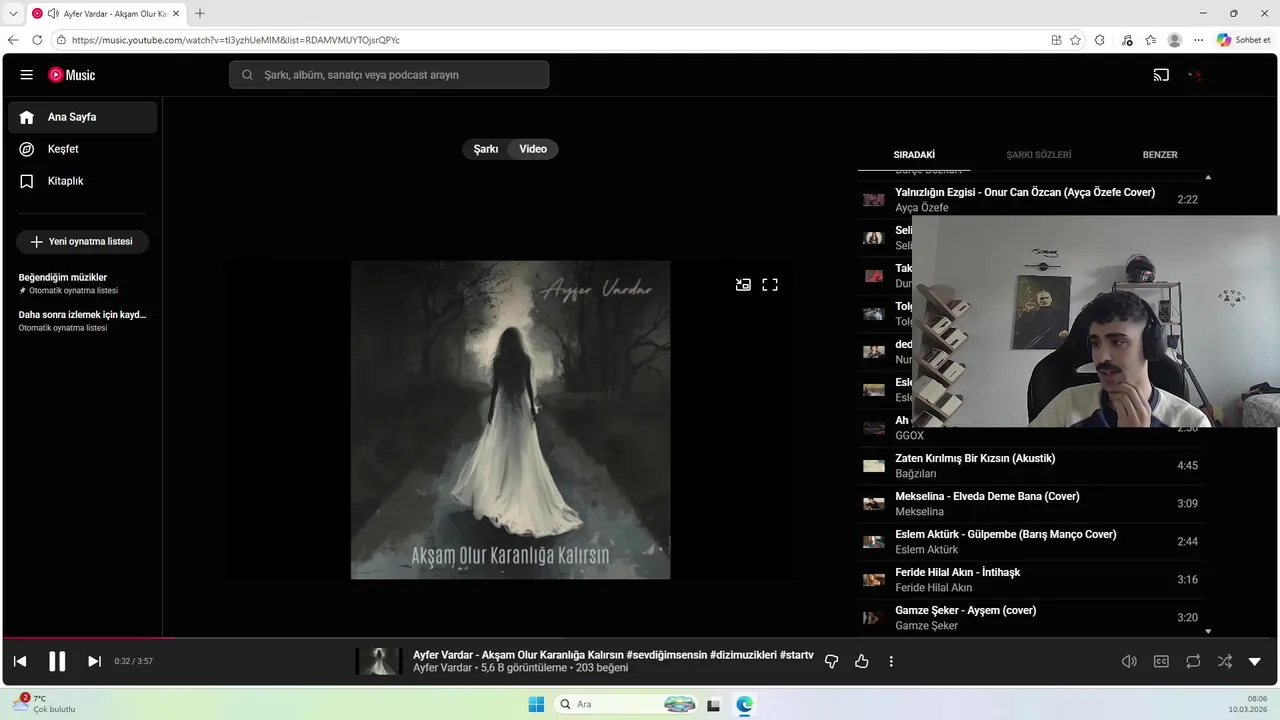Play Eslem Aktürk - Gülpembe from queue
The image size is (1280, 720).
click(x=1030, y=542)
